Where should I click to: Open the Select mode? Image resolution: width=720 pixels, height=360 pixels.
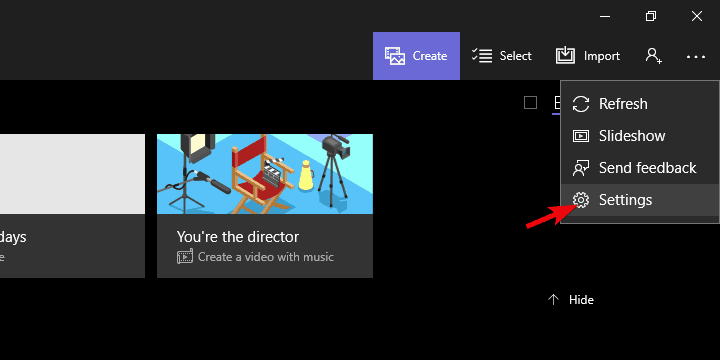coord(501,56)
